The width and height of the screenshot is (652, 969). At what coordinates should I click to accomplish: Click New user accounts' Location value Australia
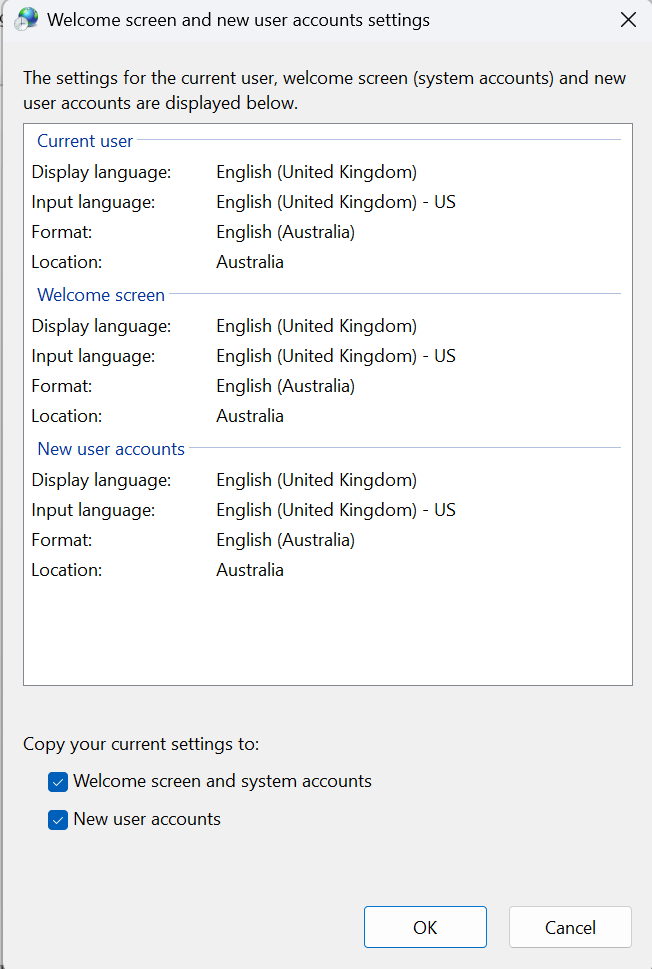click(x=250, y=570)
